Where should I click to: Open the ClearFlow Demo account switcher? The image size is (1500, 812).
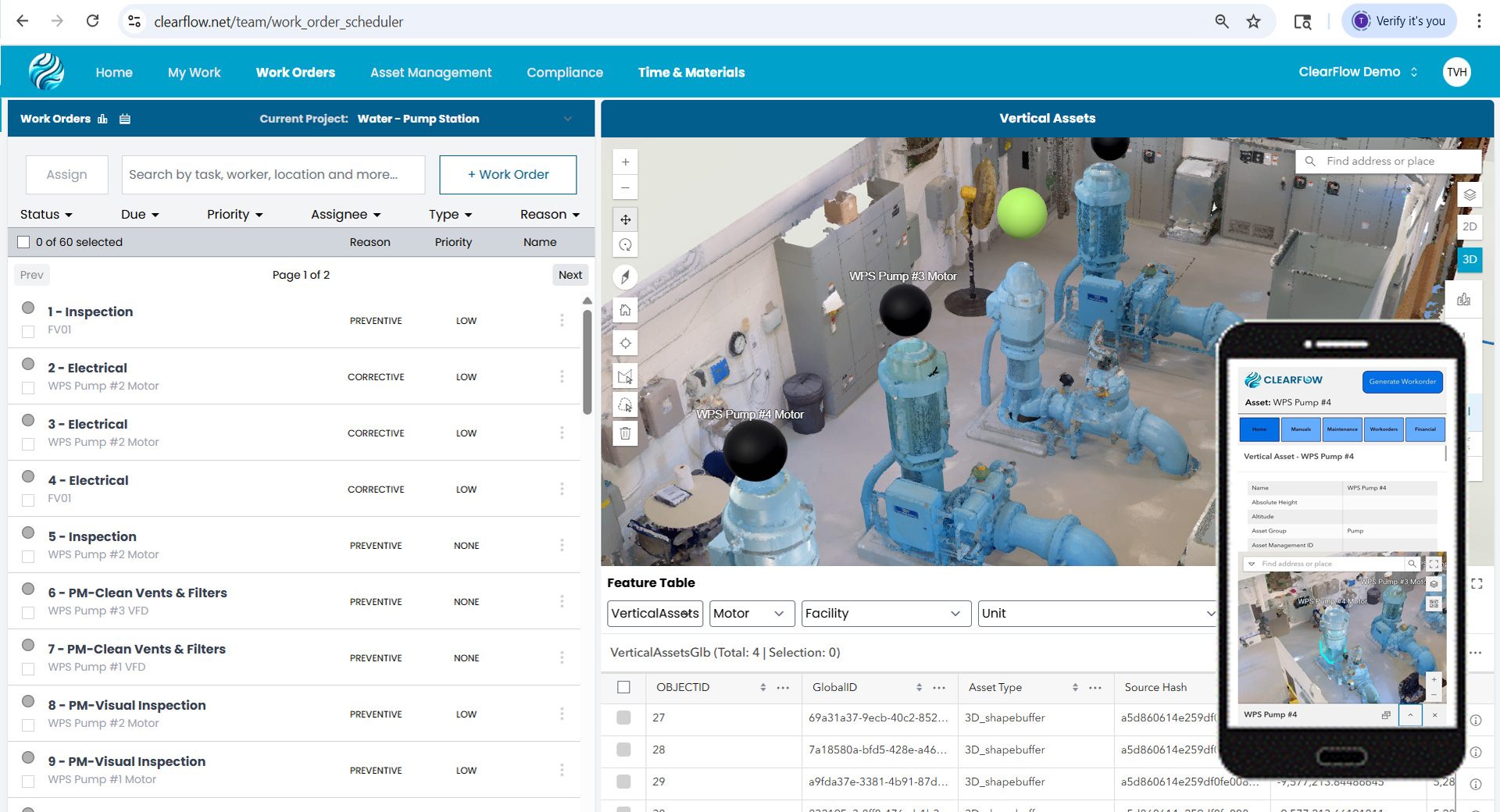coord(1358,72)
